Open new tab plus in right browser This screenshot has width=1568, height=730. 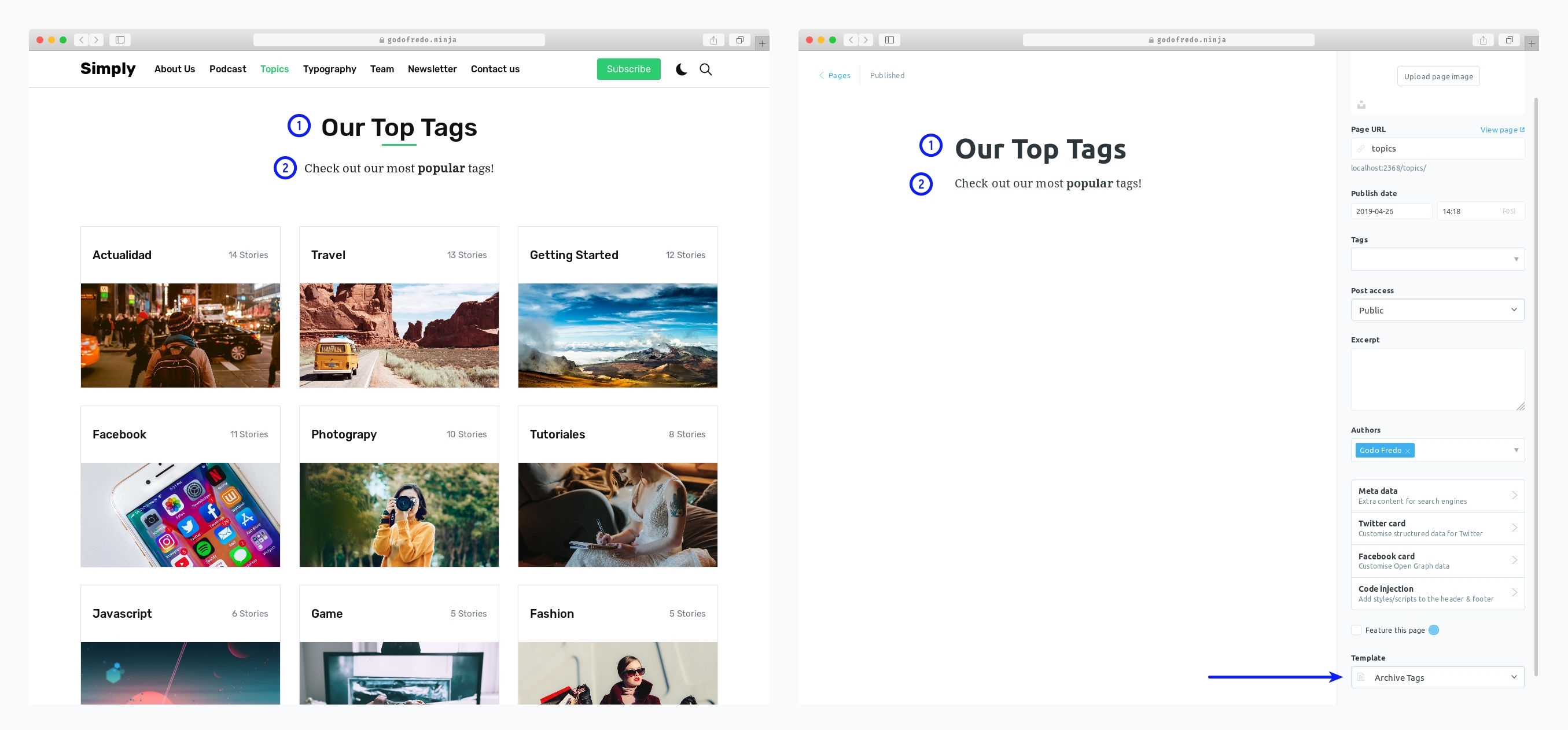(1532, 43)
